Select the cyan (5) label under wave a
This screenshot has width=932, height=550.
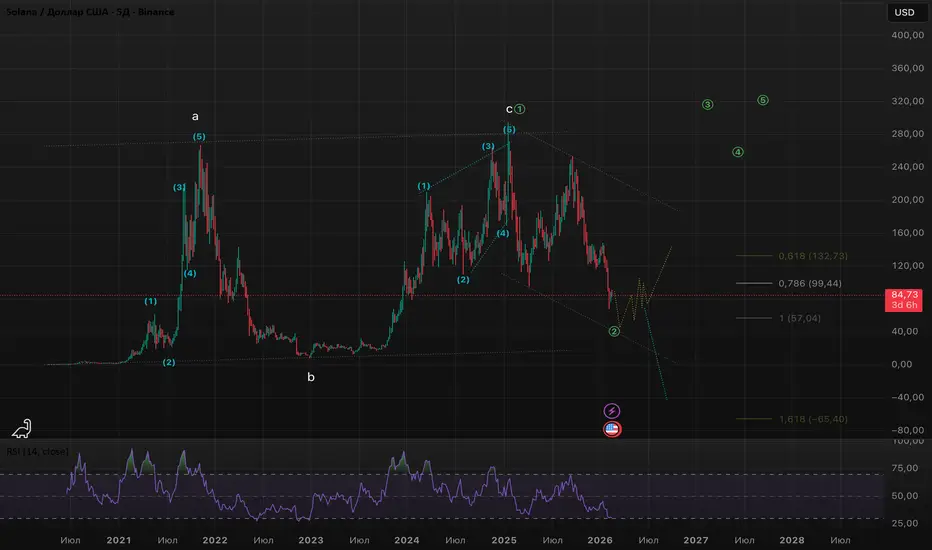click(199, 137)
